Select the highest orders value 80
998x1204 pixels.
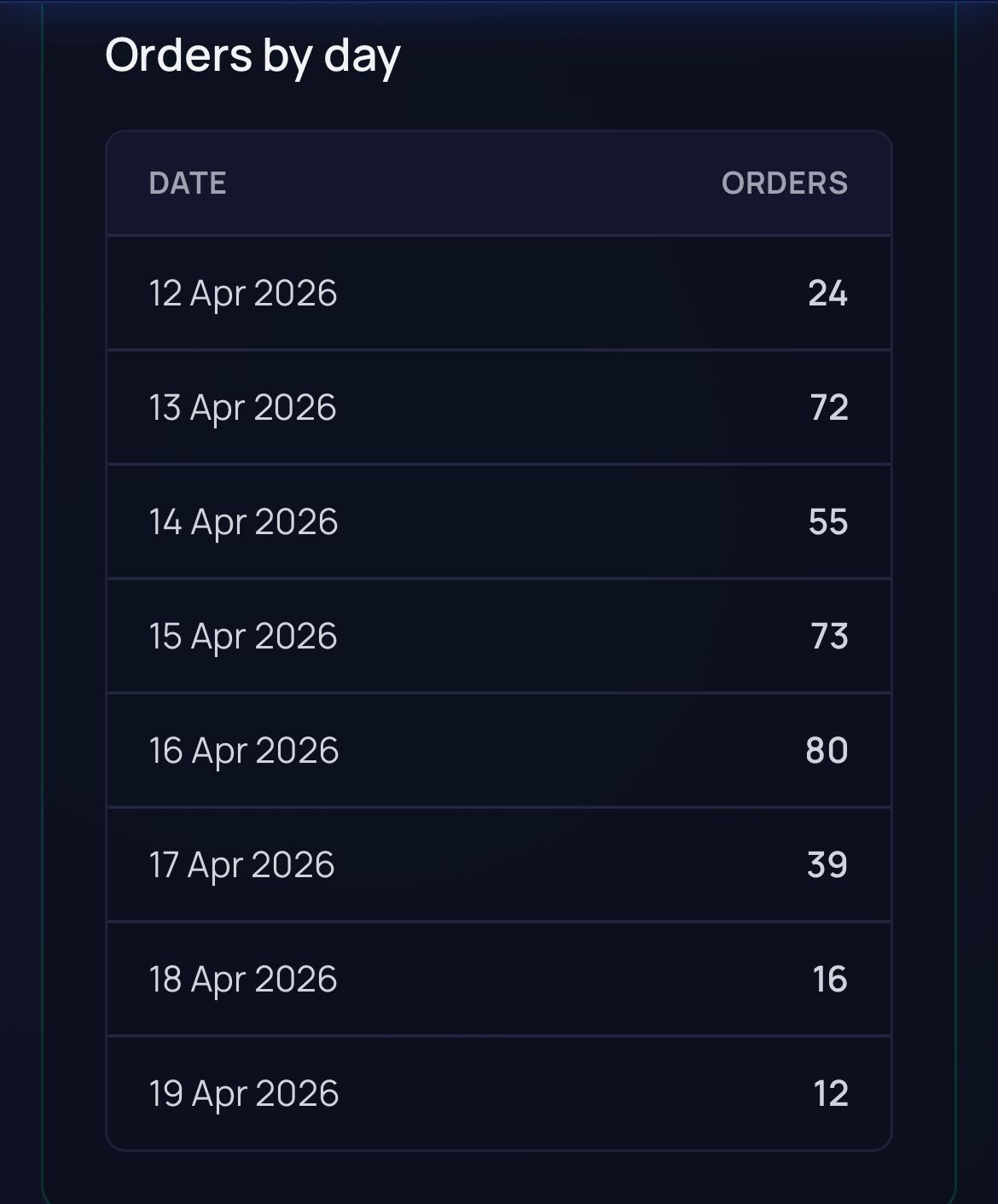825,750
